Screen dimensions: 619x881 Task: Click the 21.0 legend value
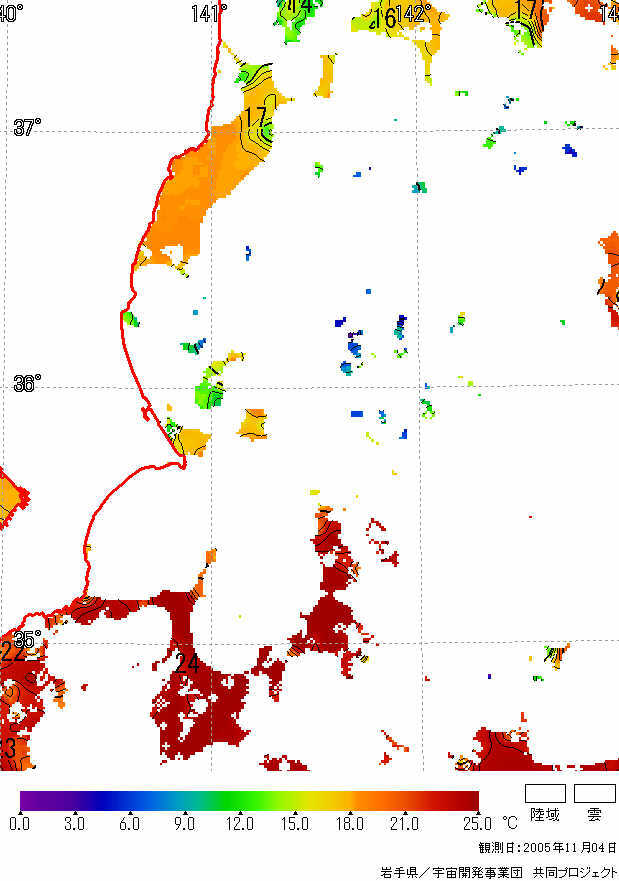tap(404, 824)
